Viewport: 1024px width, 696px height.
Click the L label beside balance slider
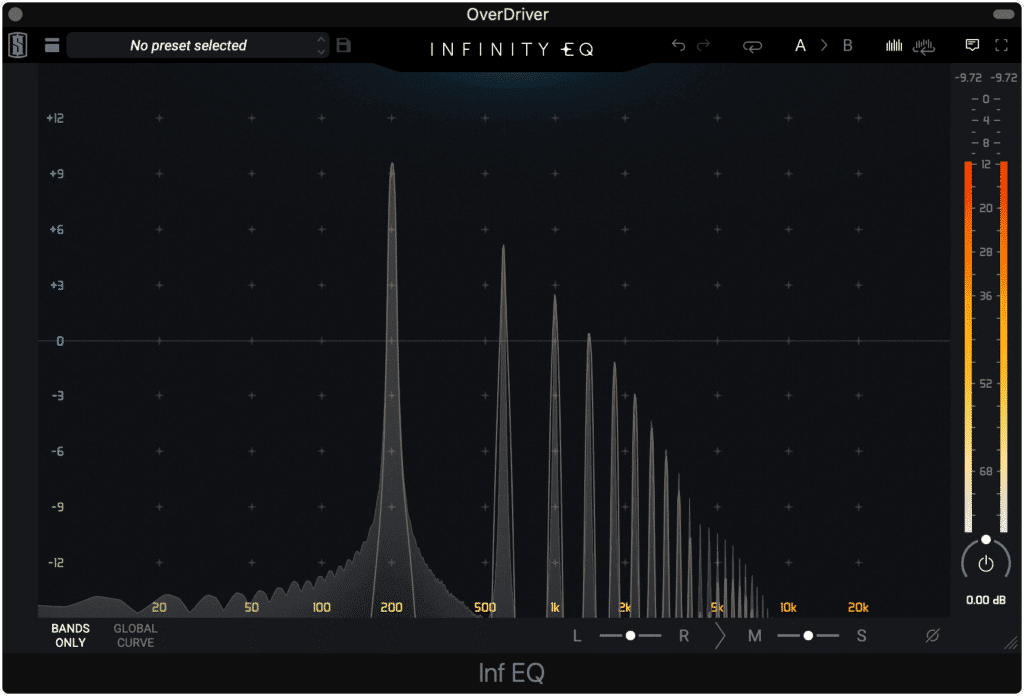[577, 636]
